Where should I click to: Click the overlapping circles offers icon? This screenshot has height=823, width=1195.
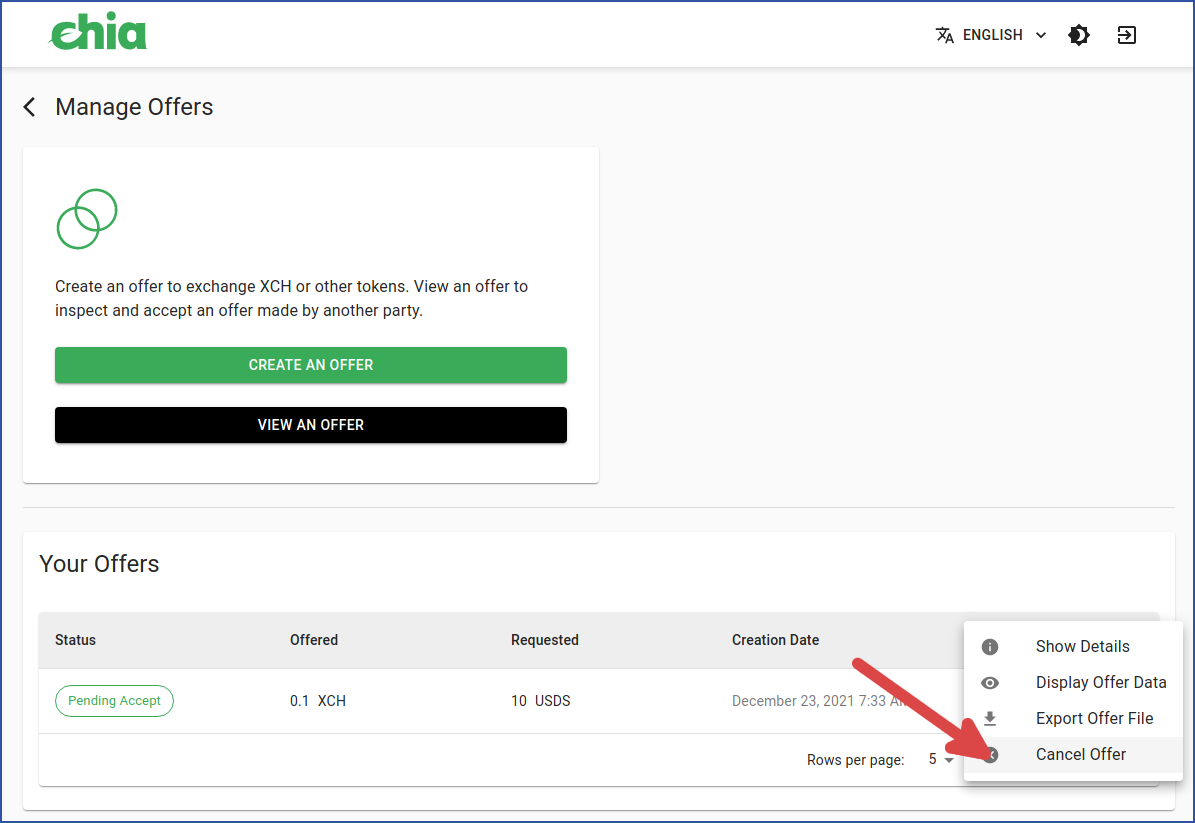[87, 219]
